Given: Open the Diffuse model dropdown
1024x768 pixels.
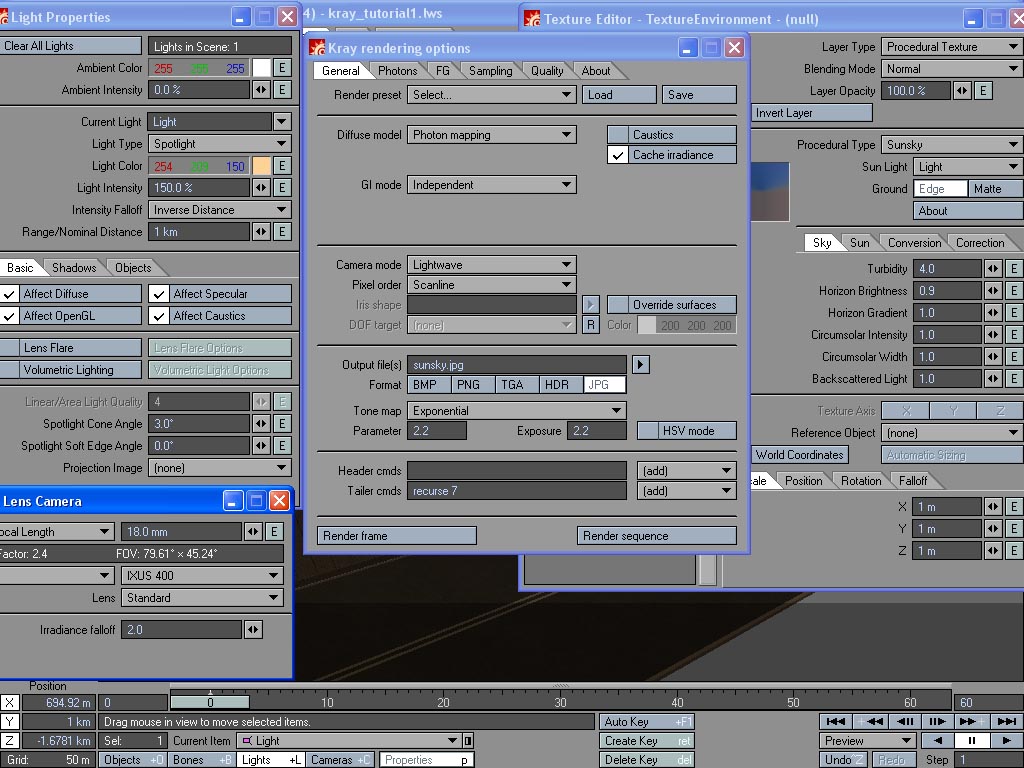Looking at the screenshot, I should (491, 135).
